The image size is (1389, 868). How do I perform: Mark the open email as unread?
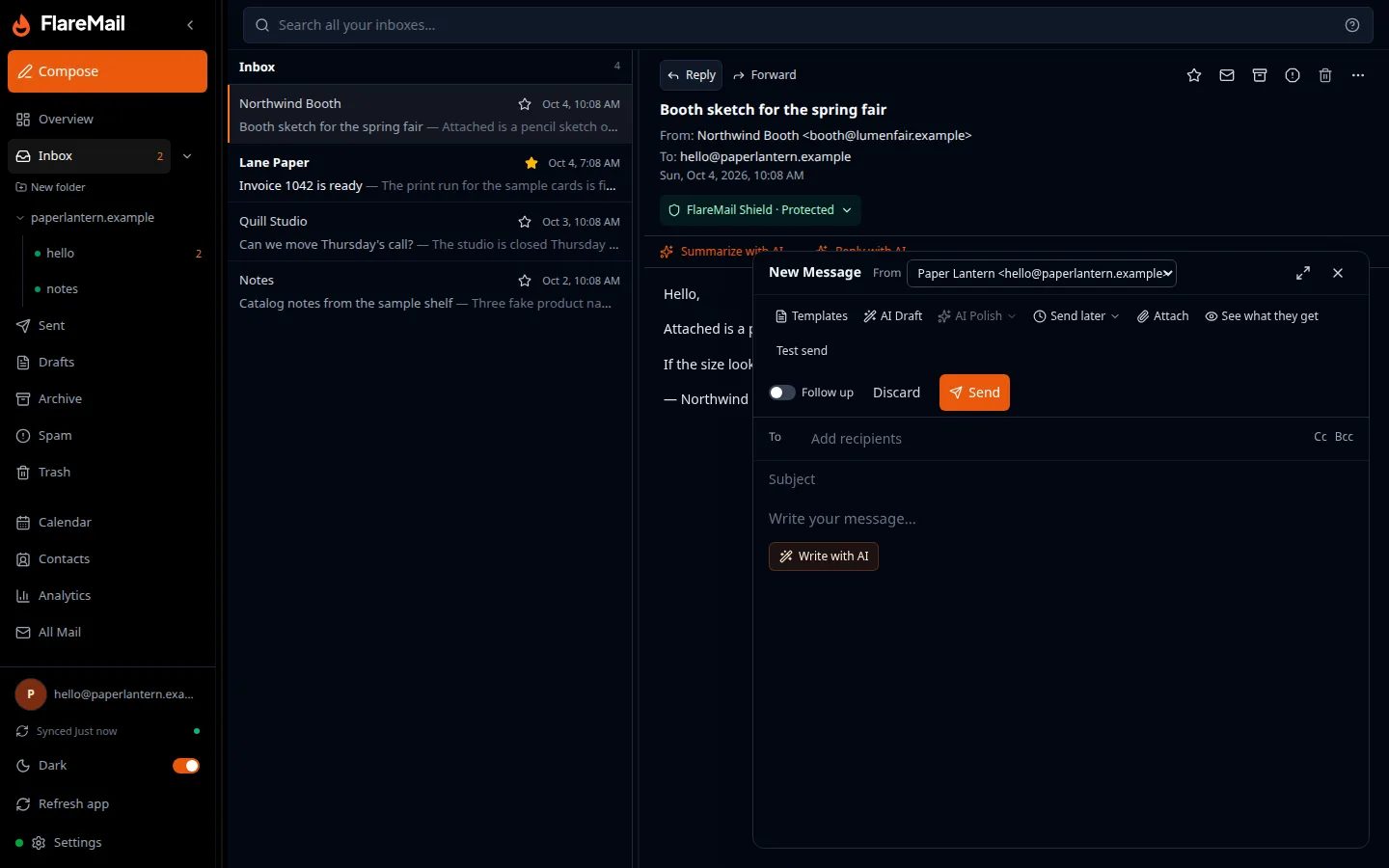1227,75
